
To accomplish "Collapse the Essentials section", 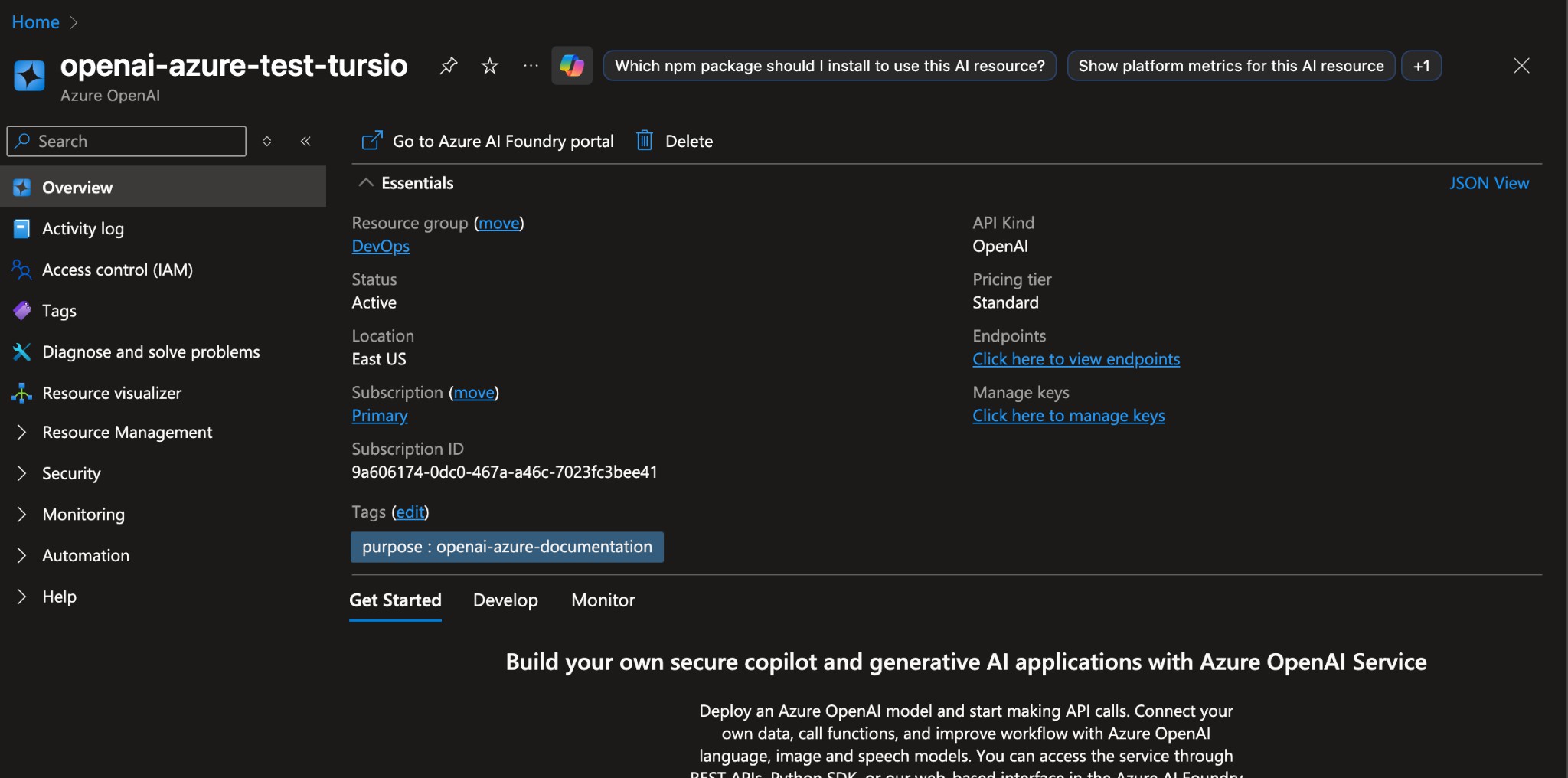I will click(x=364, y=182).
